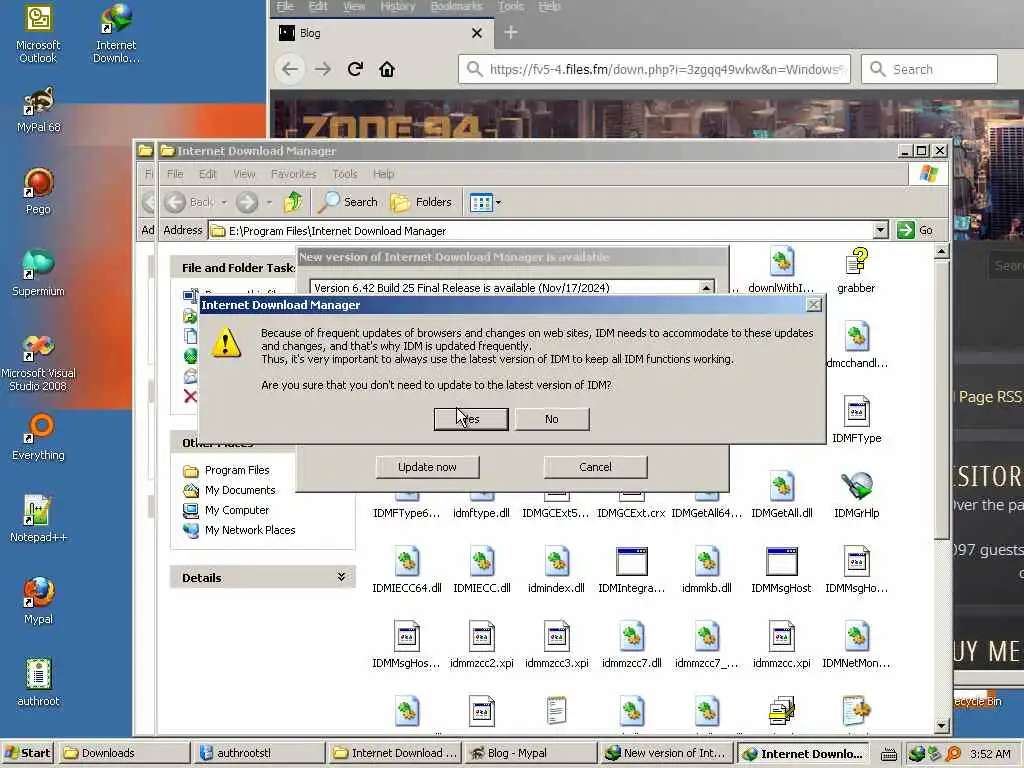This screenshot has height=768, width=1024.
Task: Launch Supermium desktop icon
Action: (x=39, y=273)
